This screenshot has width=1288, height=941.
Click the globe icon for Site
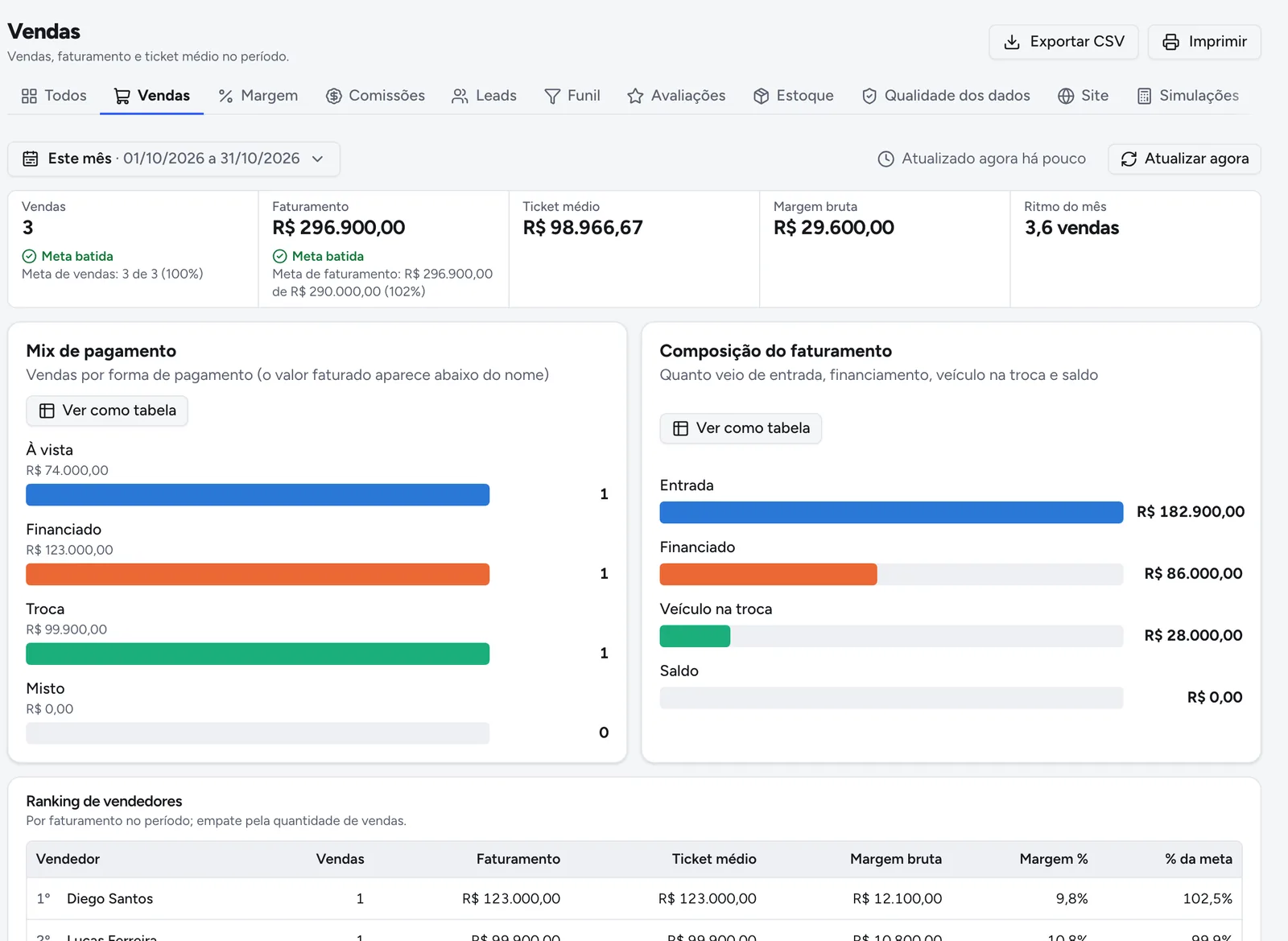click(1066, 96)
